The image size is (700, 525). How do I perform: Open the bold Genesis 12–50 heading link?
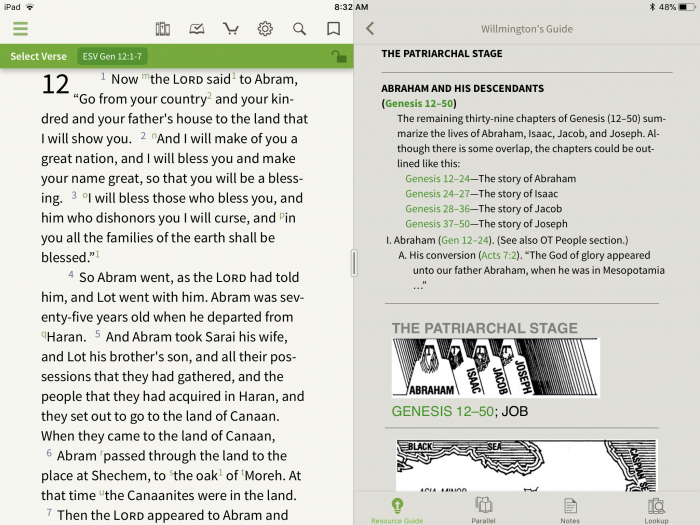click(x=419, y=104)
